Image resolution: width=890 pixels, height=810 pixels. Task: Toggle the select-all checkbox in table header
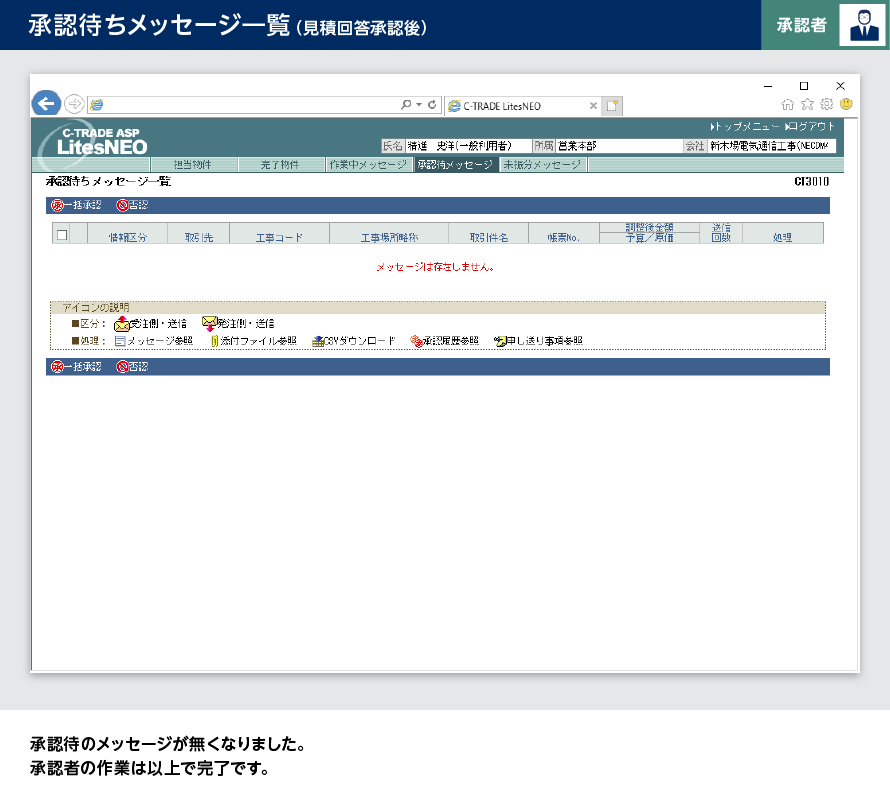pyautogui.click(x=62, y=235)
